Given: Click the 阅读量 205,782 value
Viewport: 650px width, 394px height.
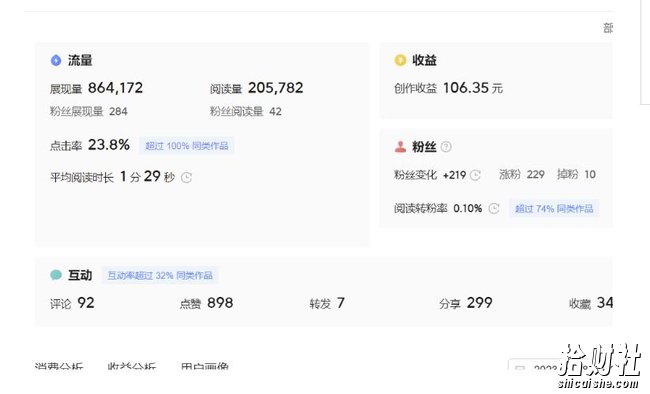Looking at the screenshot, I should click(276, 88).
